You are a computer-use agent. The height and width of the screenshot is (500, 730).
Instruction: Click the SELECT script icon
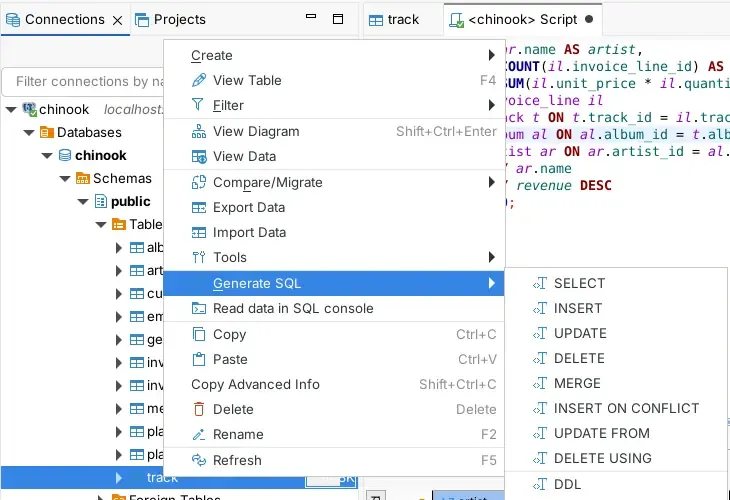[540, 283]
